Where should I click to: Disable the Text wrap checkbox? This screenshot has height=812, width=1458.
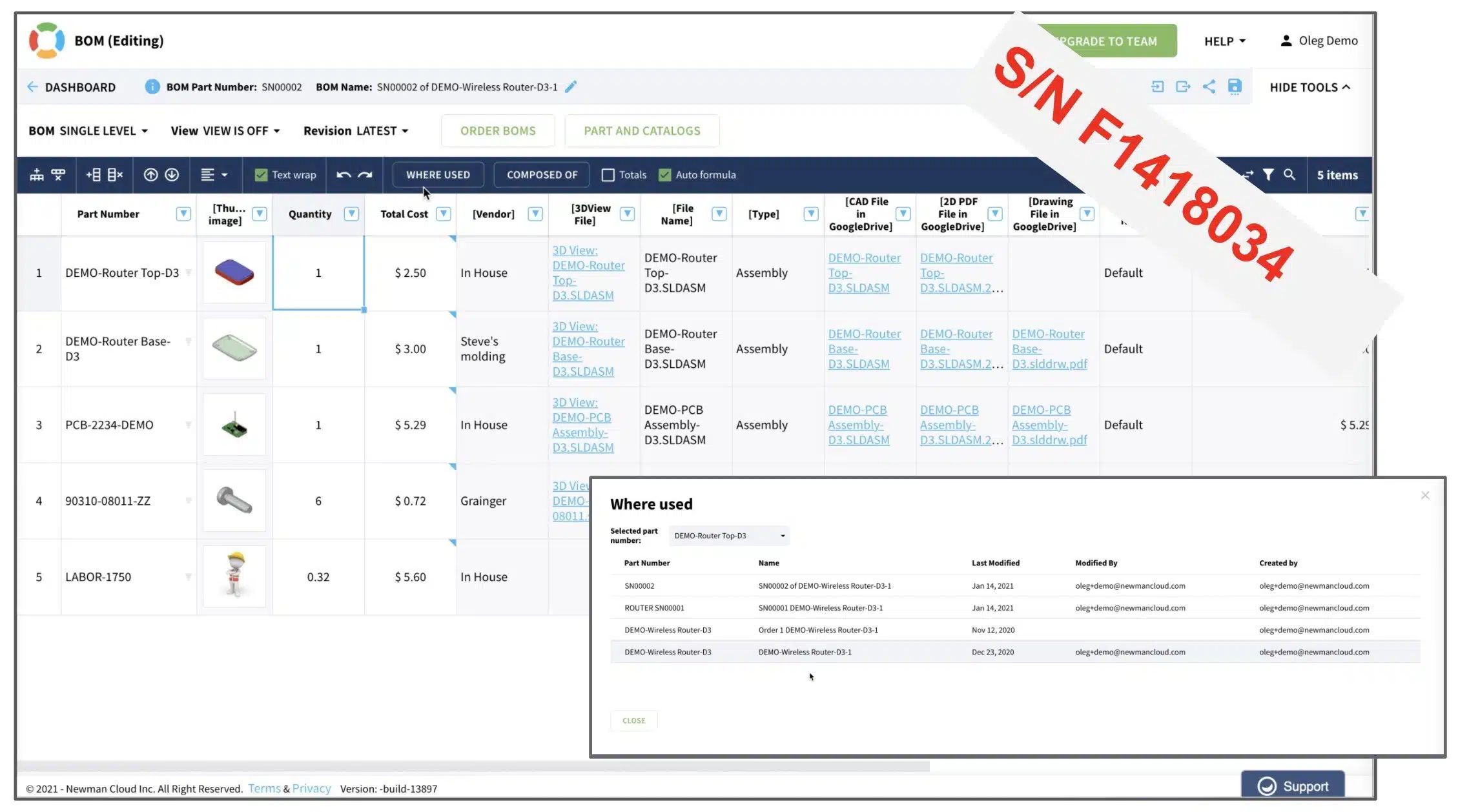(261, 175)
